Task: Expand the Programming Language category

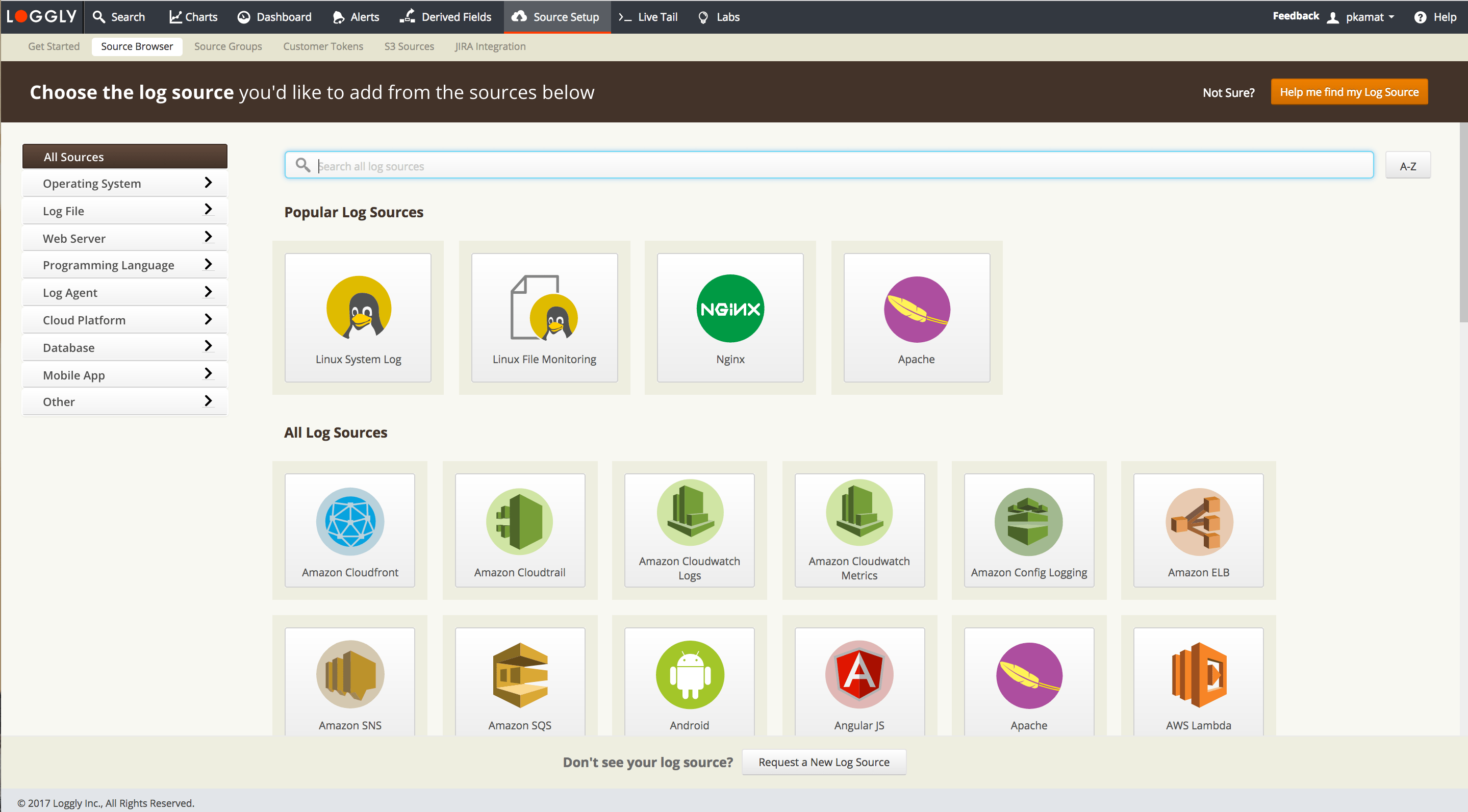Action: (125, 265)
